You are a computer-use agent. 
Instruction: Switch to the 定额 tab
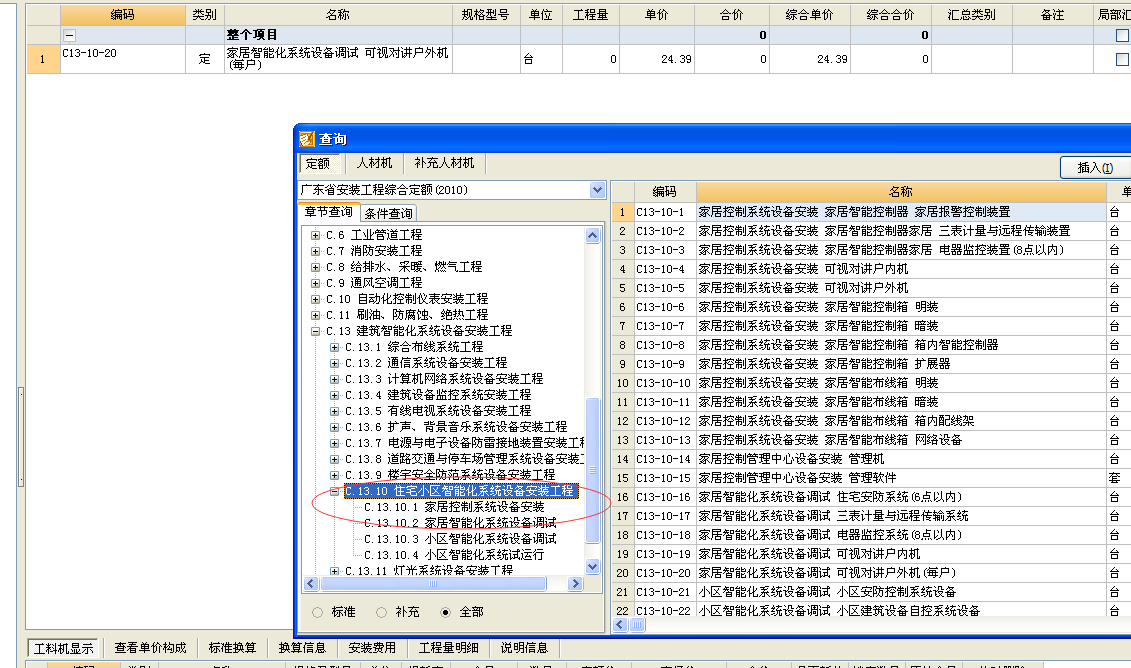(318, 164)
